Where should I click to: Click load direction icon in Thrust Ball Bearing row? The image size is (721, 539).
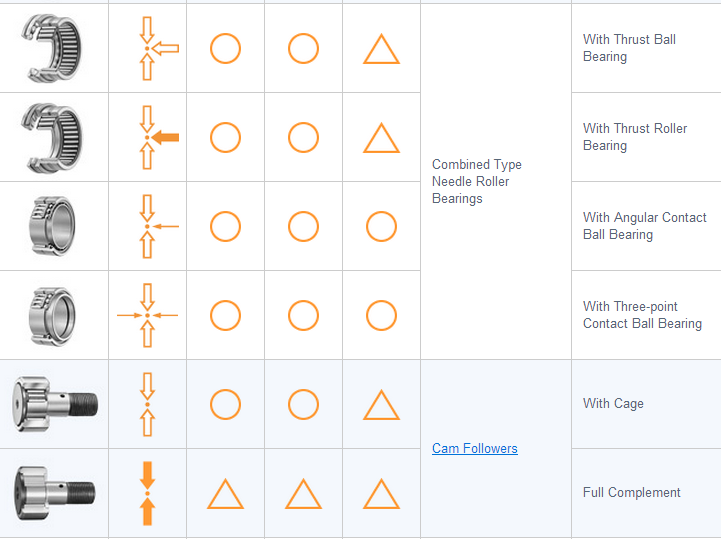tap(148, 48)
